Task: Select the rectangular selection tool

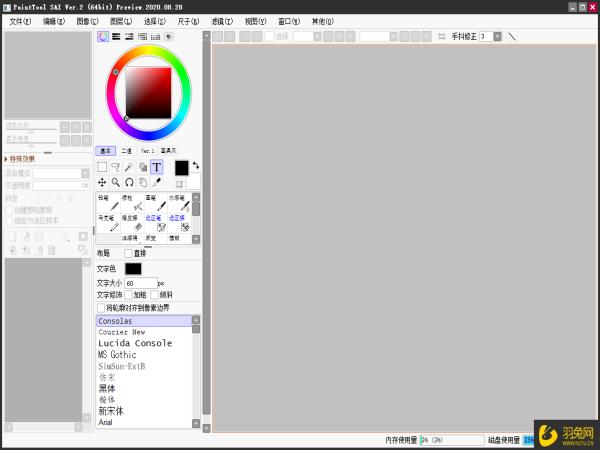Action: tap(102, 167)
